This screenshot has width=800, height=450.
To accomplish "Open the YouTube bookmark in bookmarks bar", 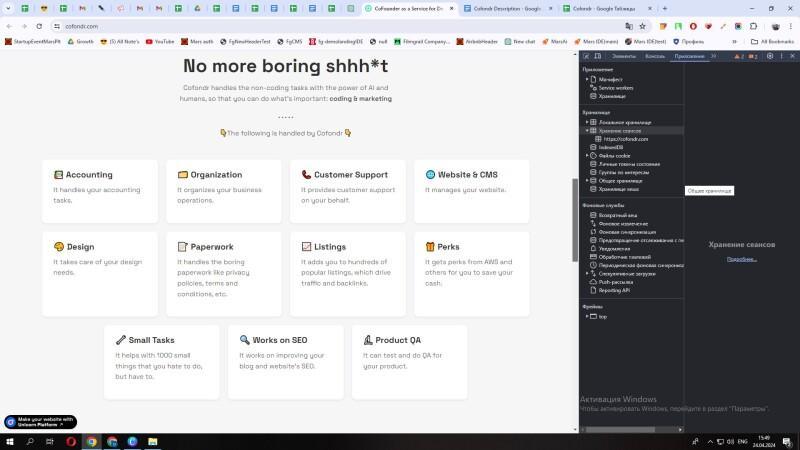I will [160, 42].
